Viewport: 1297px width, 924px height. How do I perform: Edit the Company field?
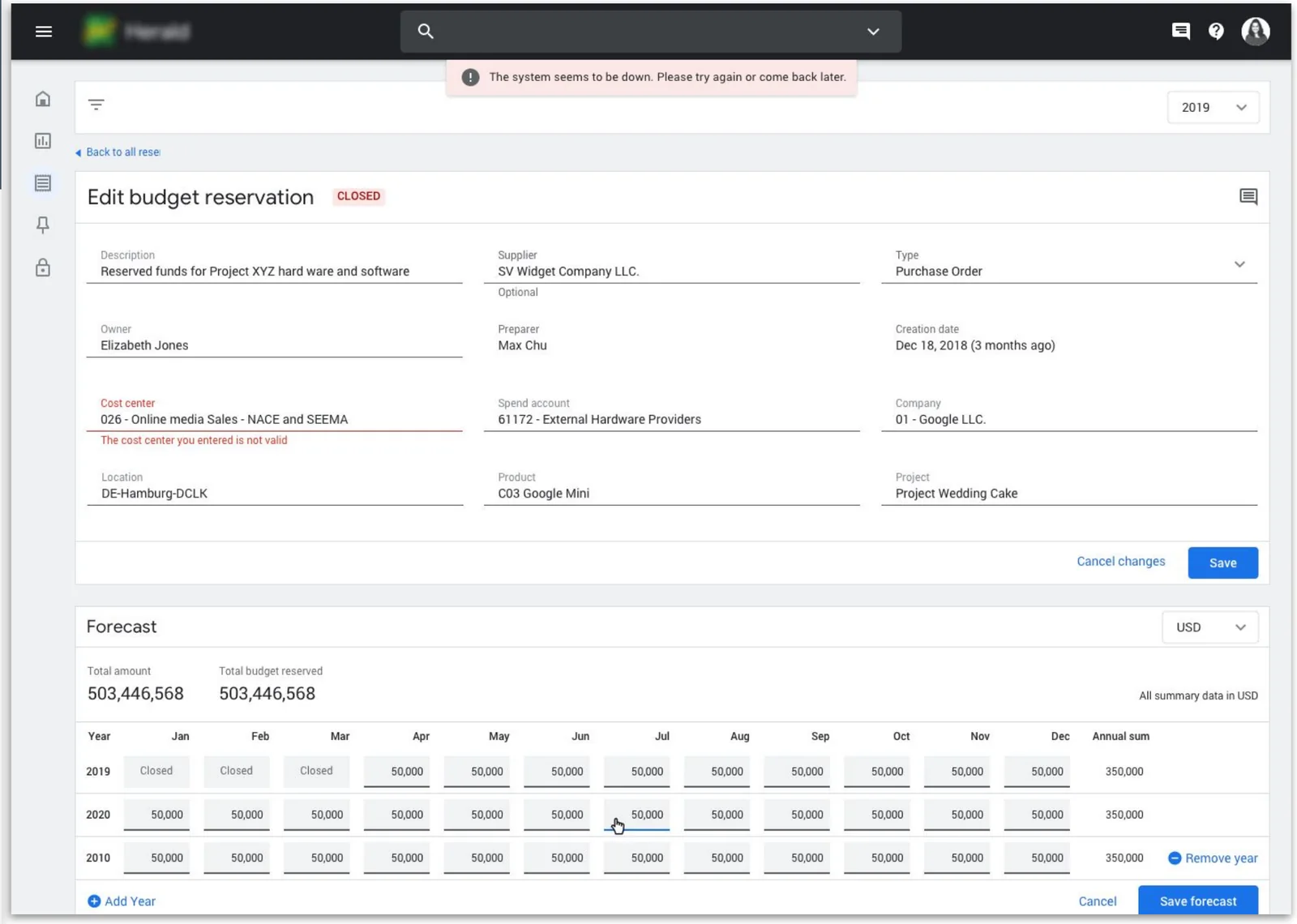[x=1069, y=413]
